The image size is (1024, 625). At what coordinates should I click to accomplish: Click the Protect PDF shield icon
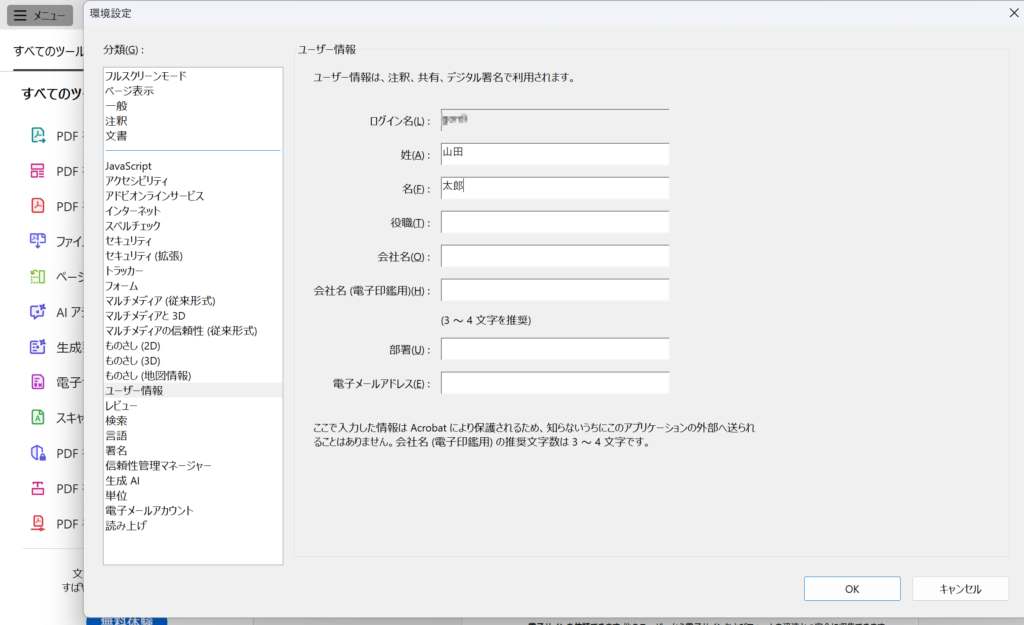pyautogui.click(x=38, y=453)
